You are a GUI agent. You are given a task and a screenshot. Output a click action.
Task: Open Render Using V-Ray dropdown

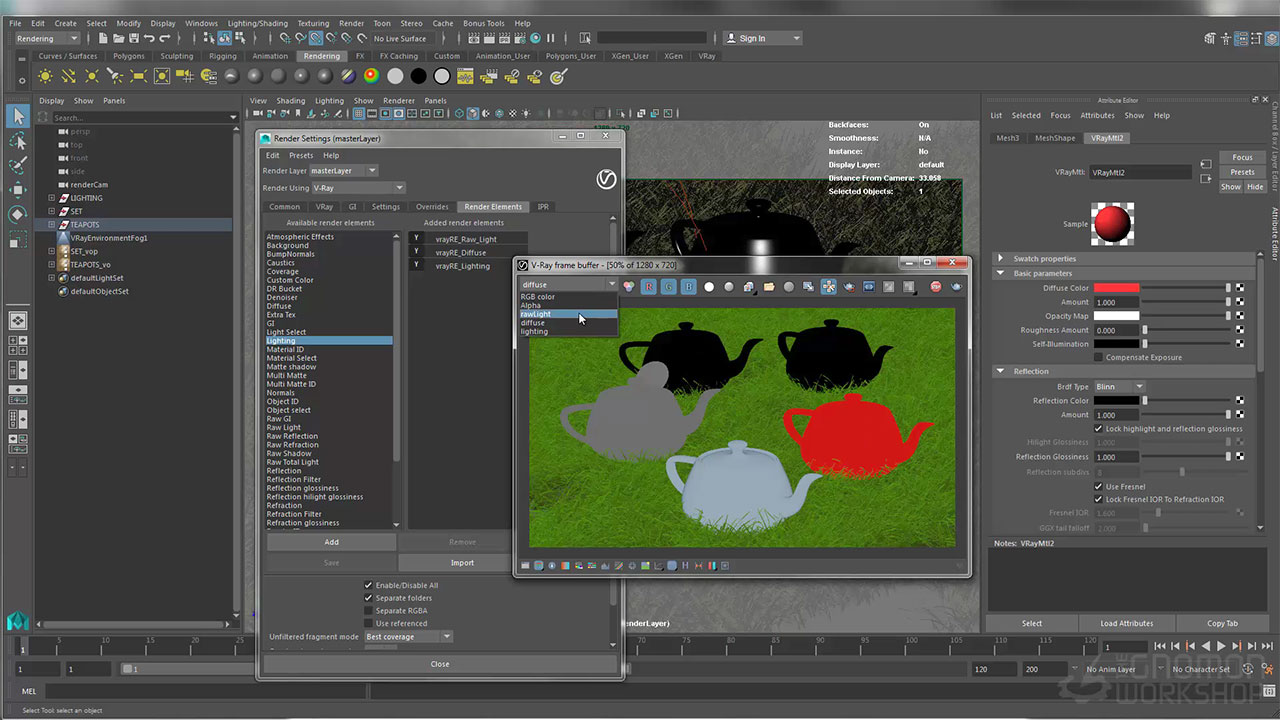point(358,188)
